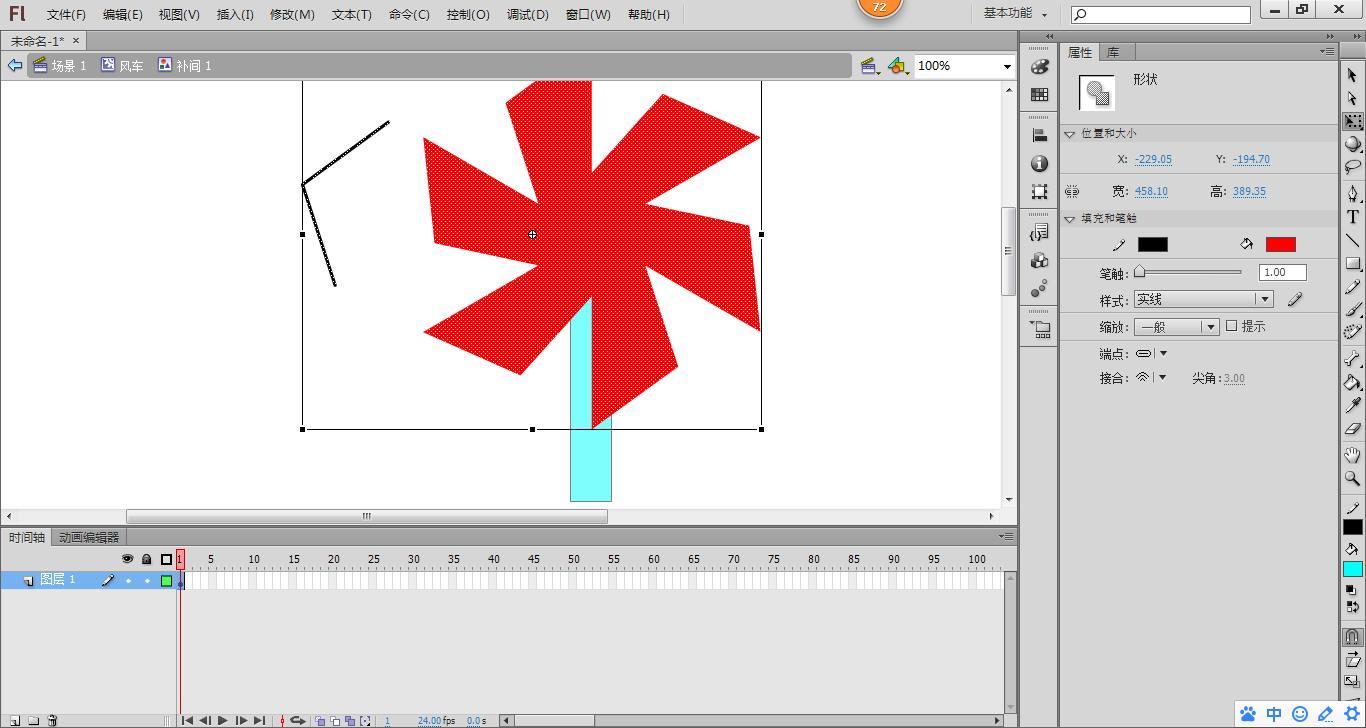Lock 图层 1 using the lock column

pos(146,579)
